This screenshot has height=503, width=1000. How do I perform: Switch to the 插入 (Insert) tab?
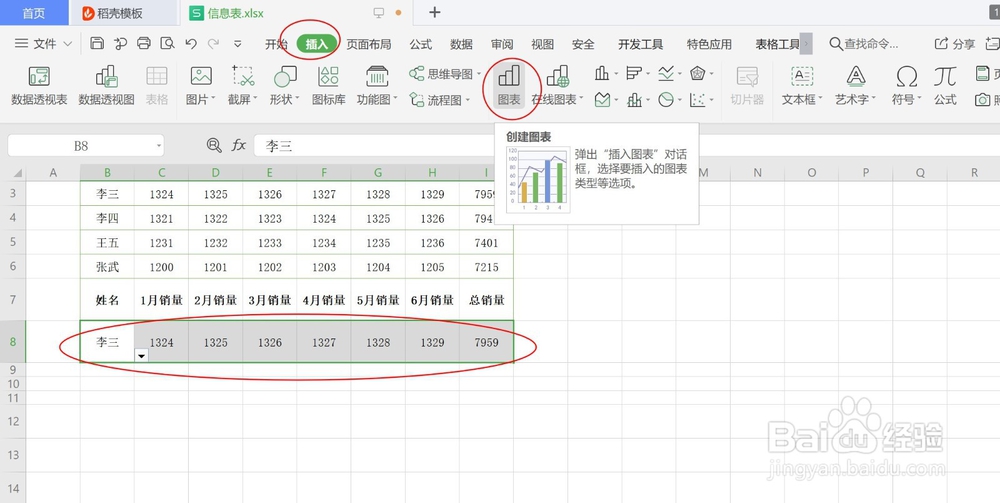[x=317, y=44]
